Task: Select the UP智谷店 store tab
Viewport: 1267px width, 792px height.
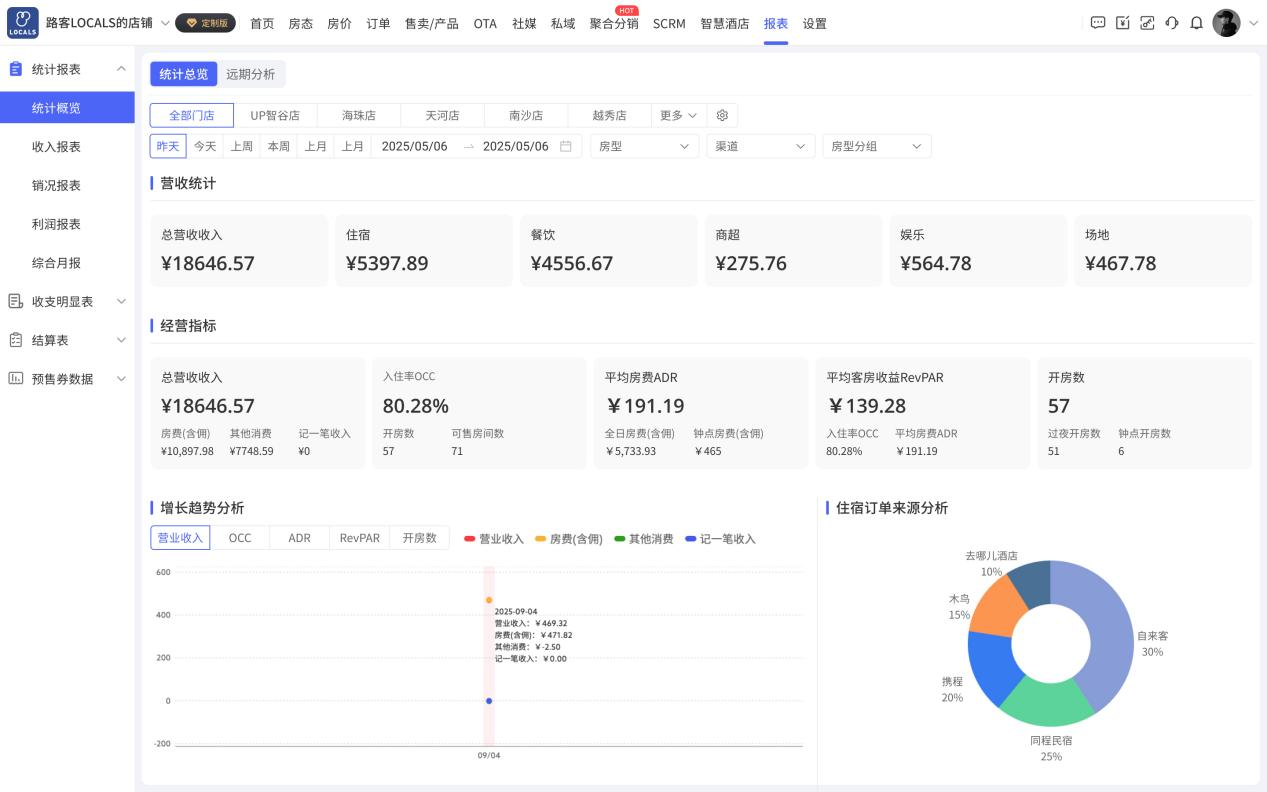Action: (x=275, y=115)
